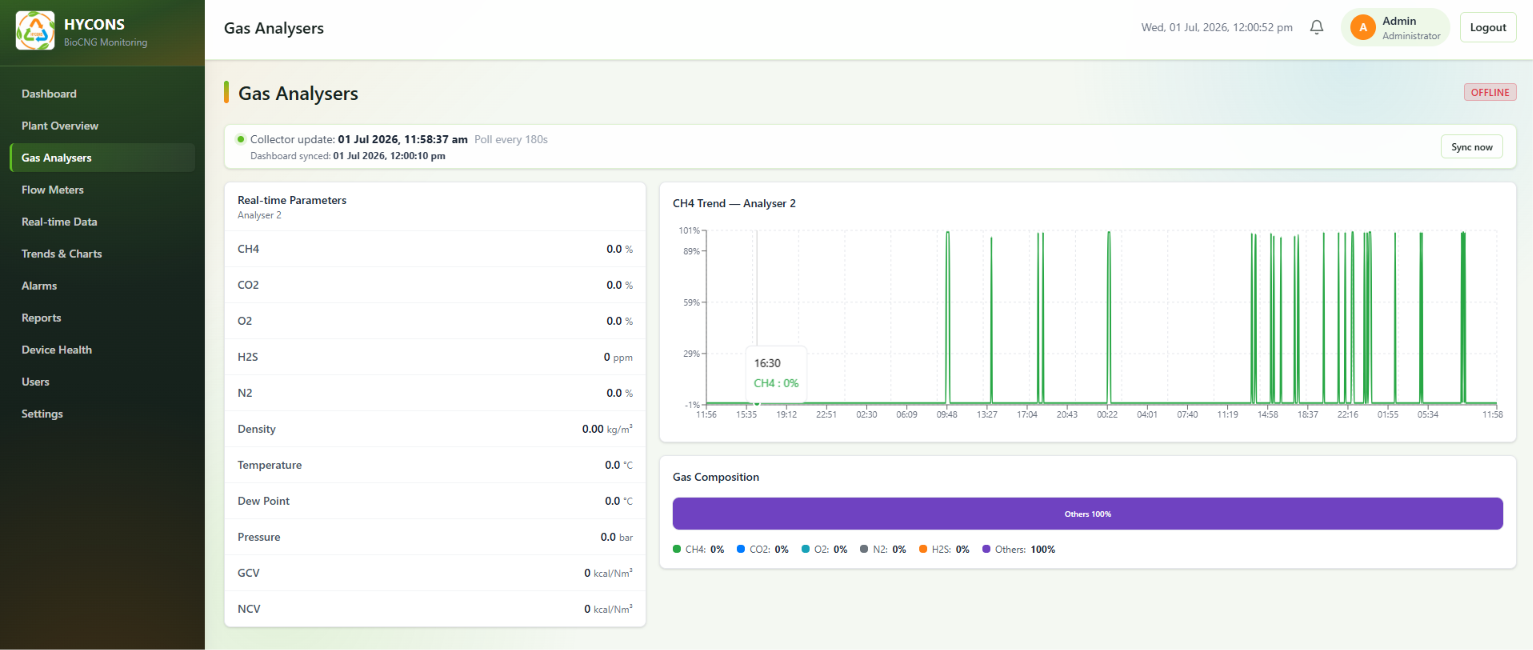Click the blue CO2 legend dot
1533x650 pixels.
tap(740, 549)
